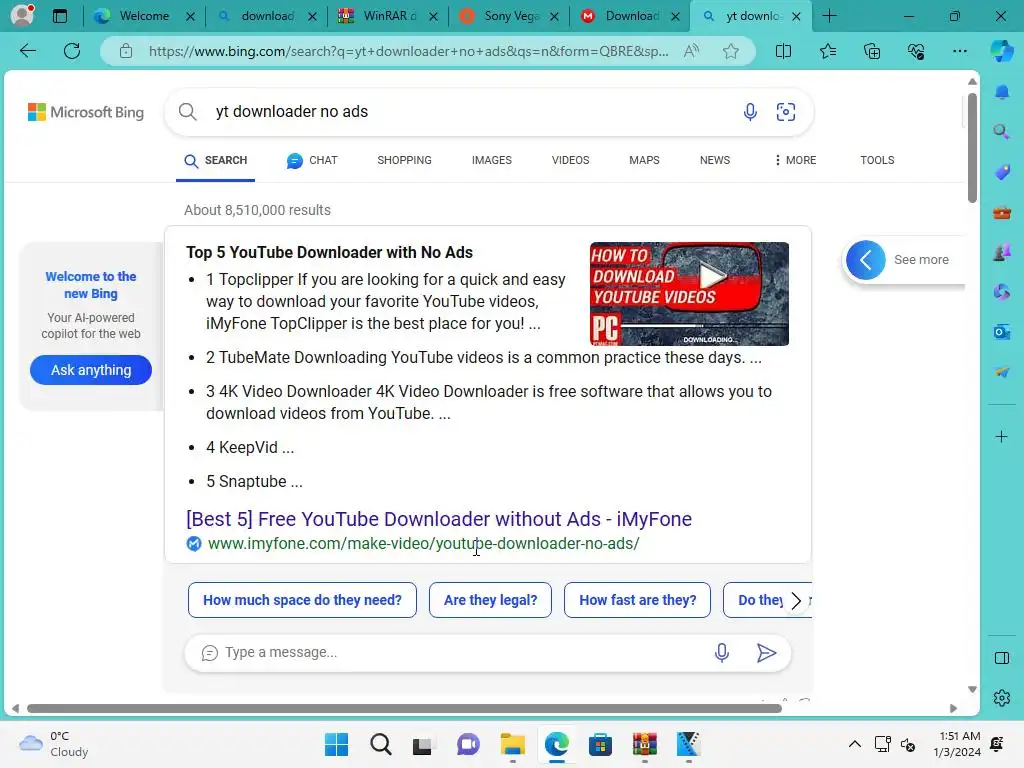
Task: Open Microsoft Store from the taskbar
Action: click(600, 744)
